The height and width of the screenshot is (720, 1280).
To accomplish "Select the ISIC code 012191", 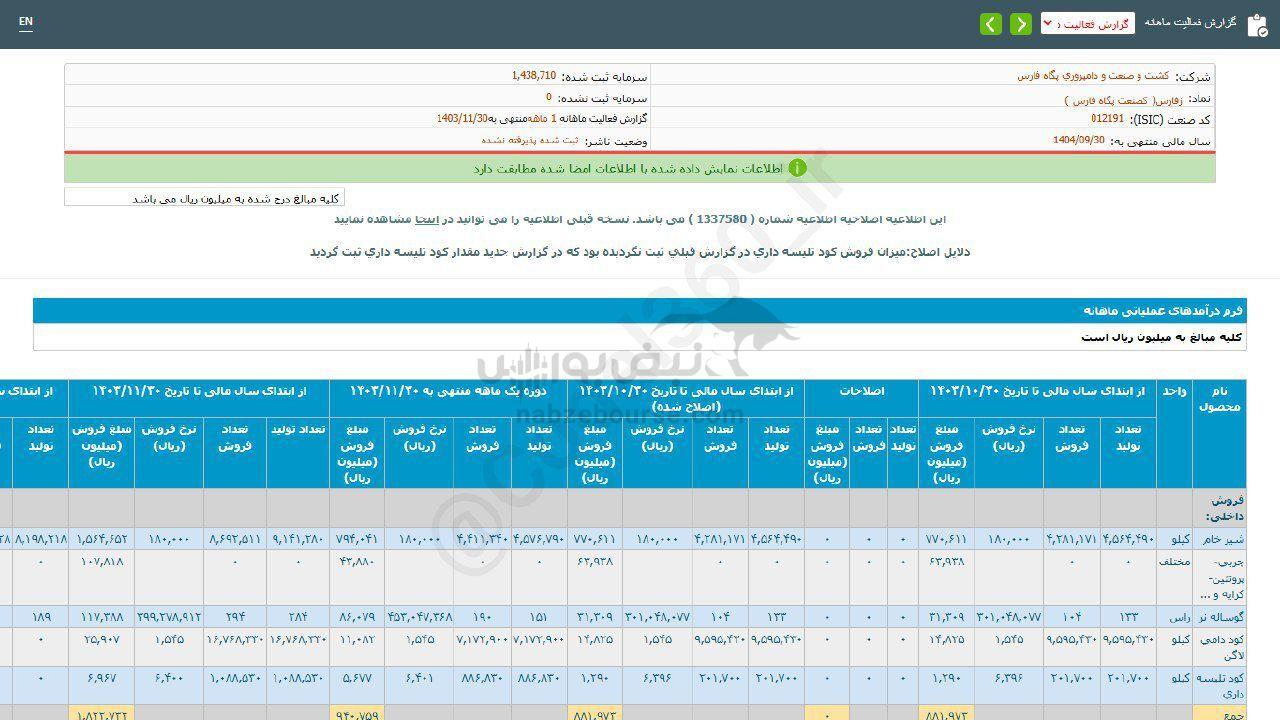I will 1107,119.
